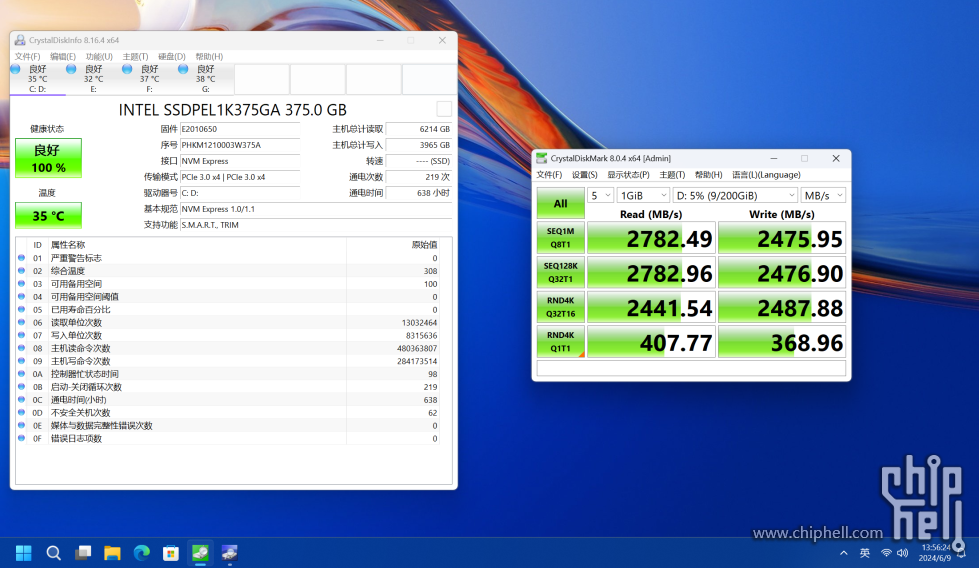Click status dot of row 09 主机写命令次数
979x568 pixels.
(x=22, y=361)
